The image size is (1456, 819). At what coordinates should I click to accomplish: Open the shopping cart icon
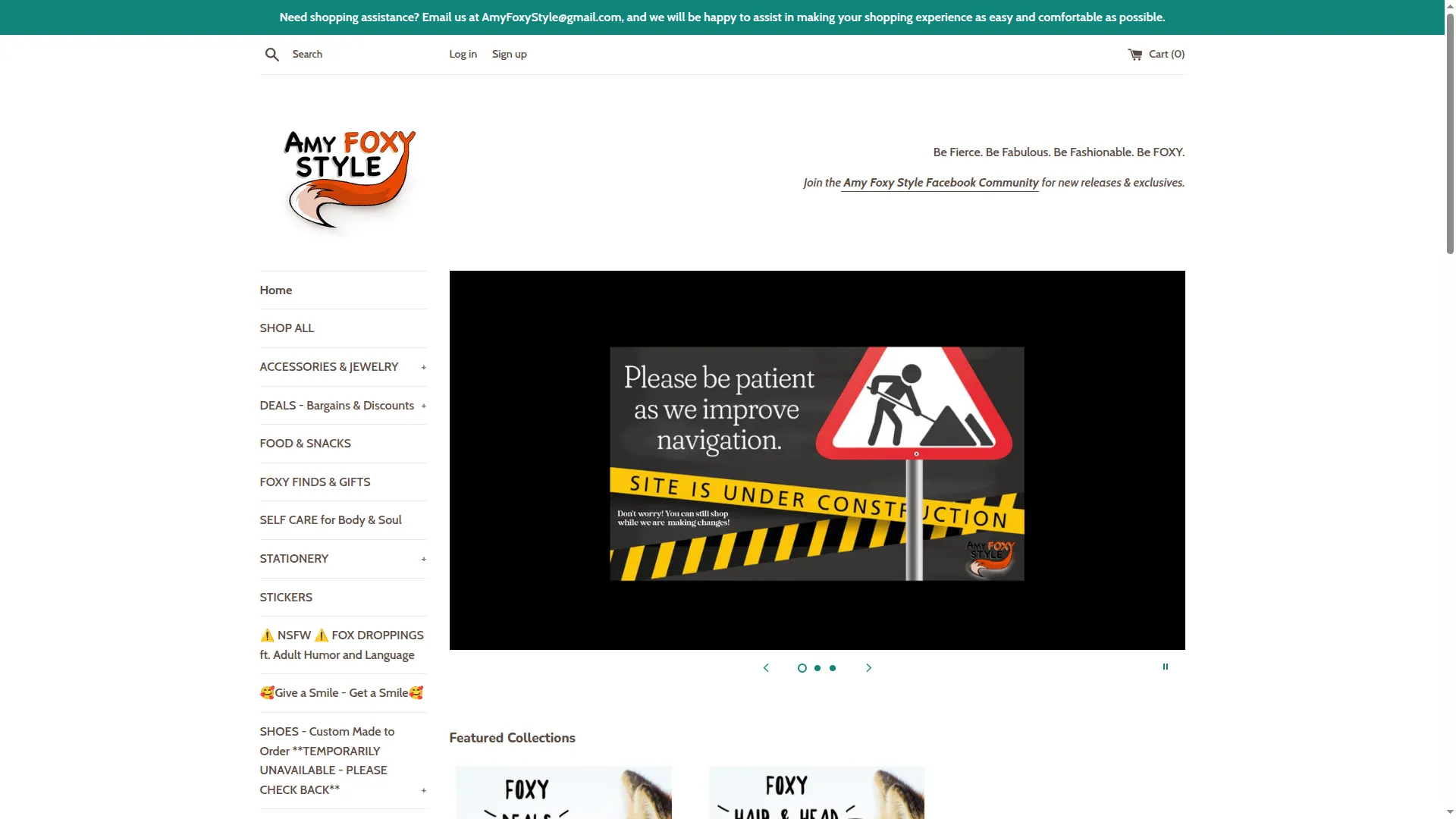tap(1134, 55)
